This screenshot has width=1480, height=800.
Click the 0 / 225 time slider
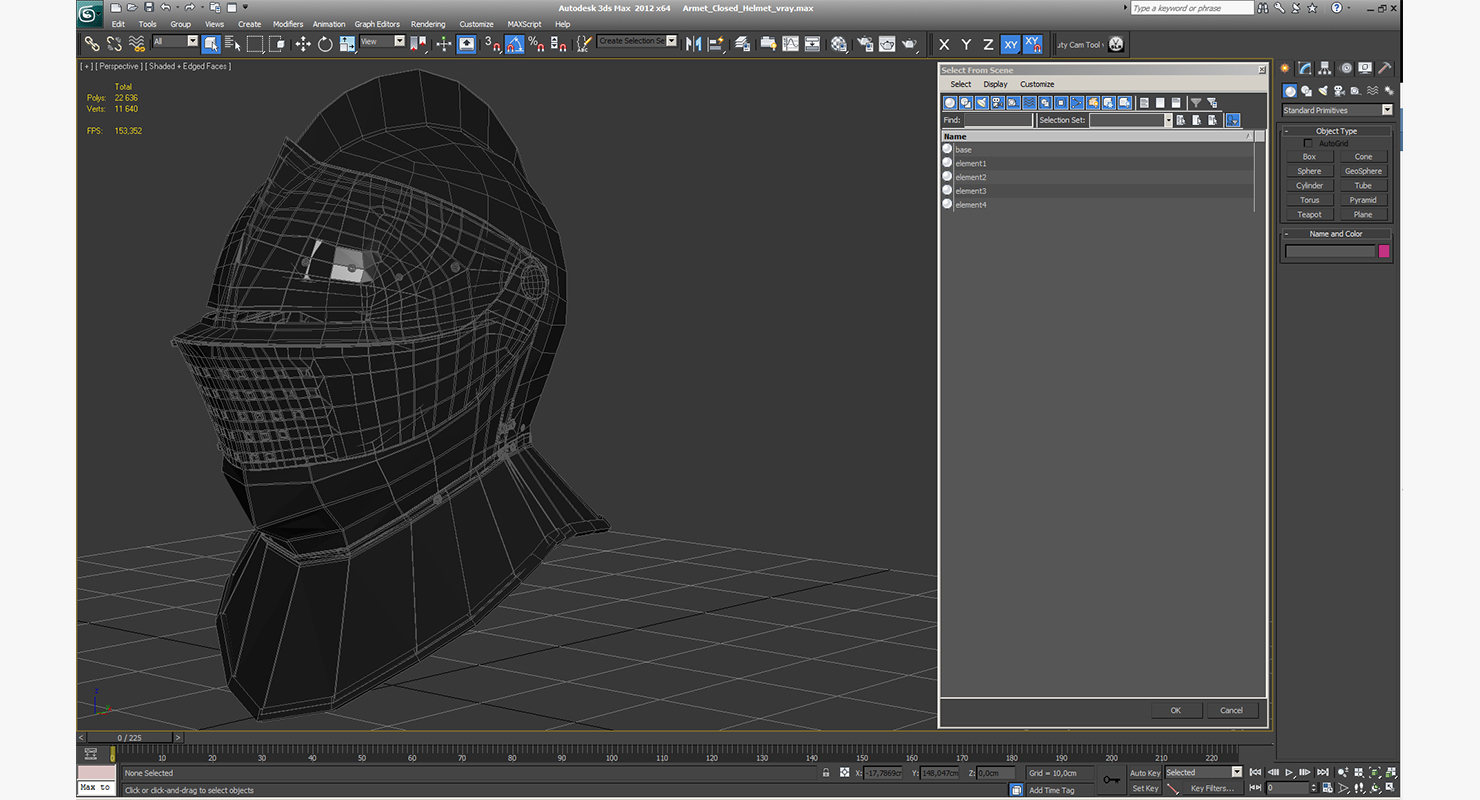(130, 737)
